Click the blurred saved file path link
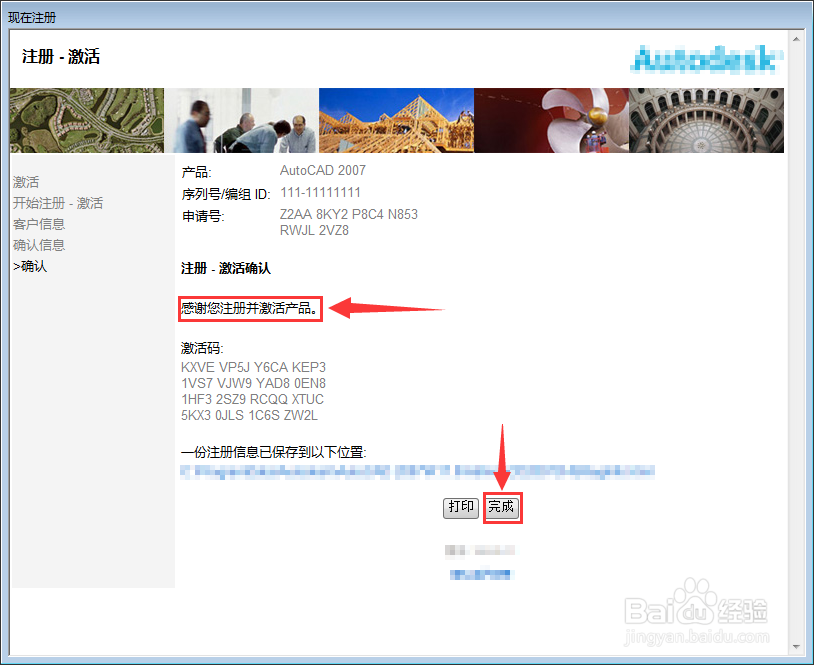Screen dimensions: 814x665 [x=417, y=471]
